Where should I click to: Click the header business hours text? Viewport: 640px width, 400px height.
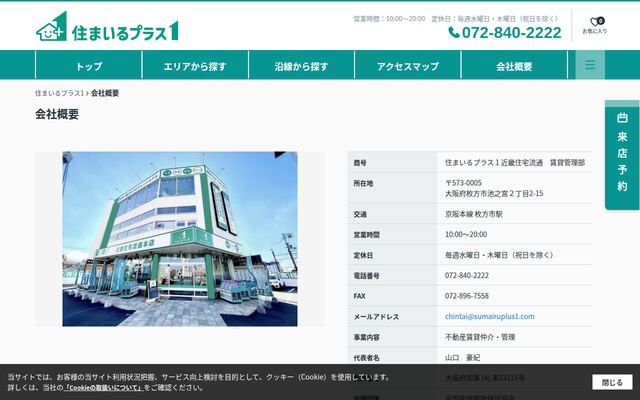pyautogui.click(x=389, y=19)
